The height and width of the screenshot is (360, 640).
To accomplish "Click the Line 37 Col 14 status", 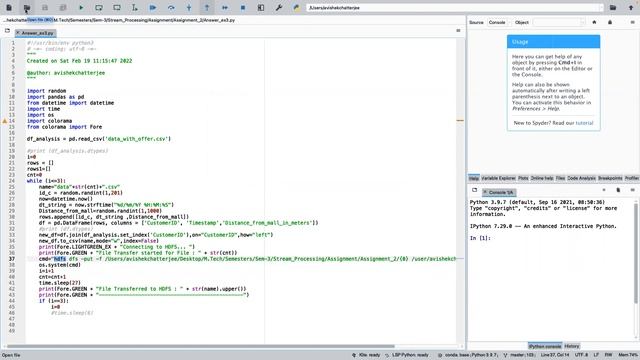I will pos(555,355).
